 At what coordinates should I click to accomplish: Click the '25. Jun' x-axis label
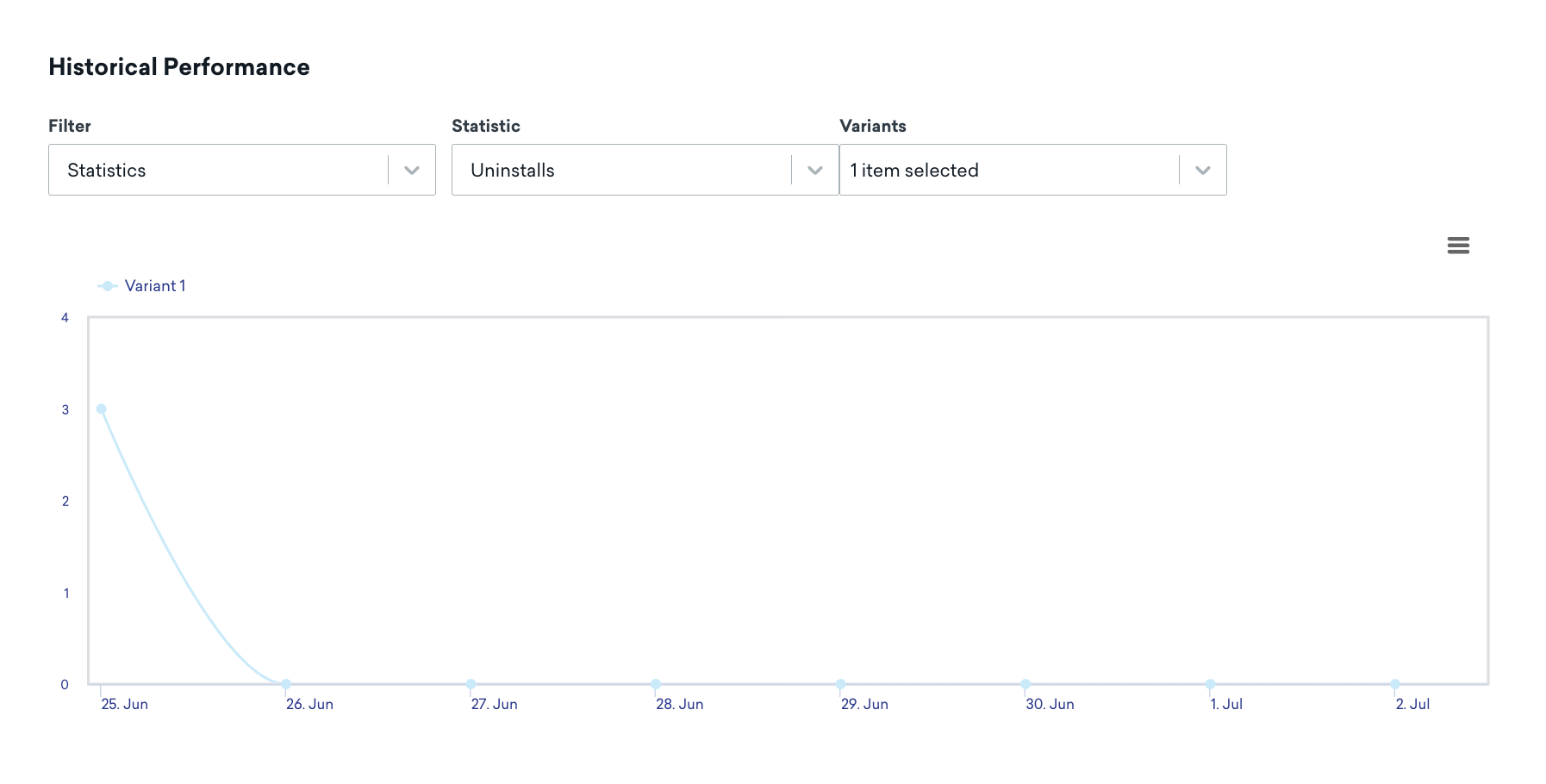point(125,704)
